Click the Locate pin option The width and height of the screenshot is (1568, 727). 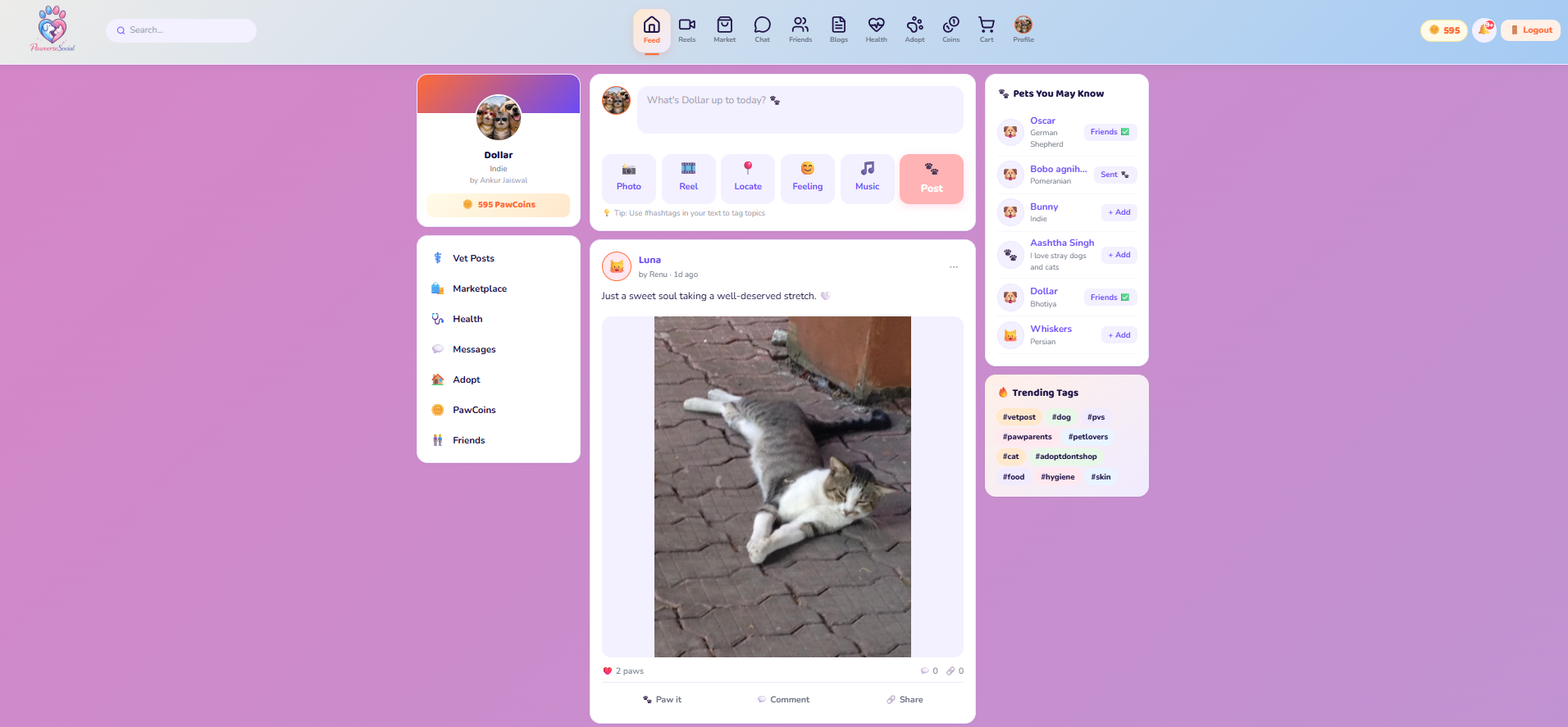point(748,179)
